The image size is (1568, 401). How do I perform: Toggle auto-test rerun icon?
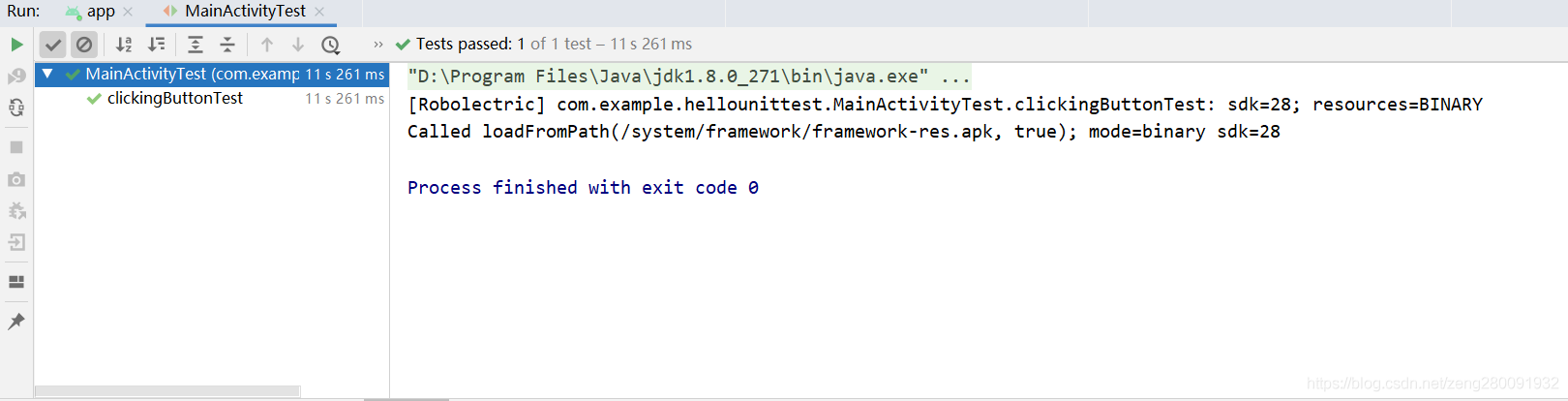[16, 108]
